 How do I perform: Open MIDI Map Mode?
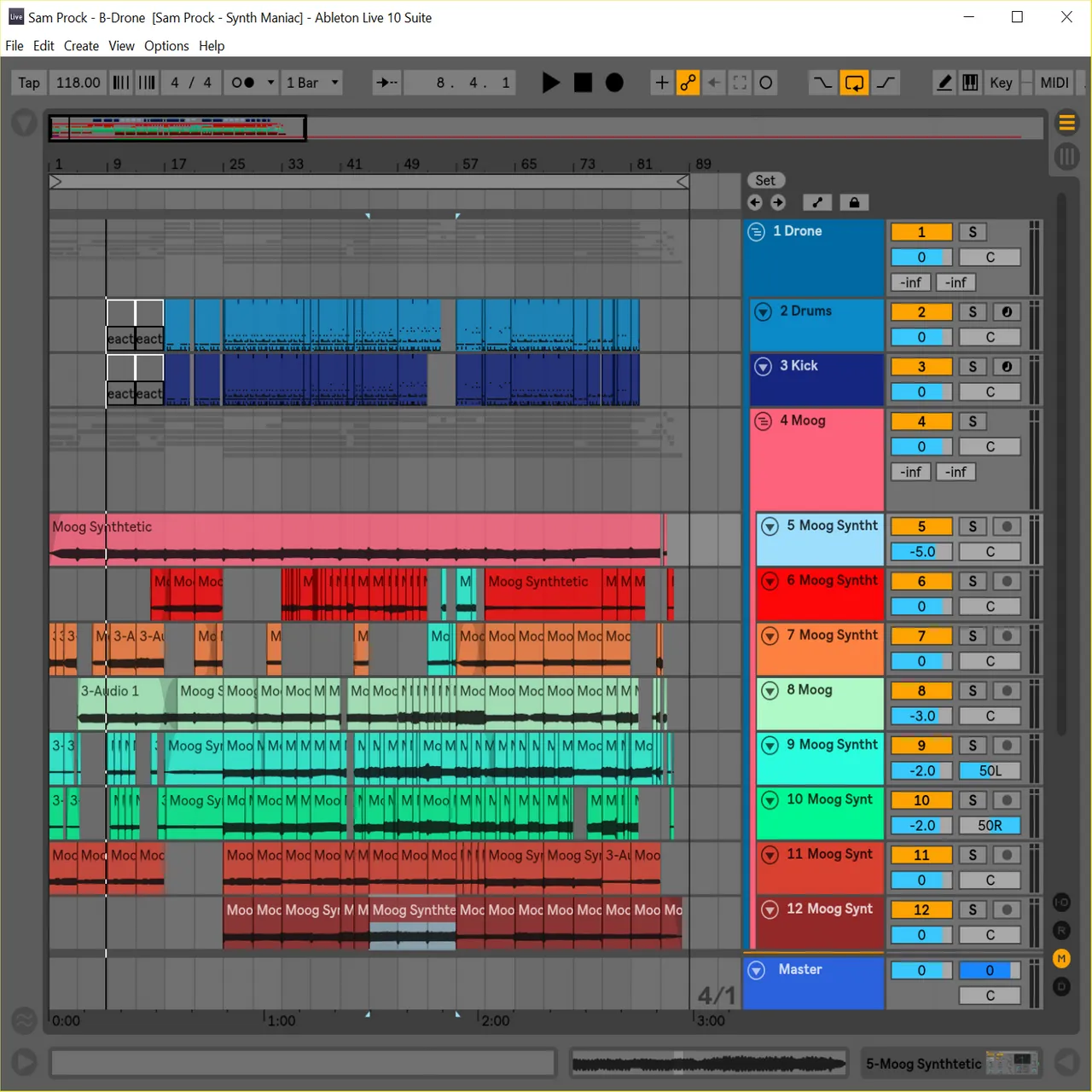(x=1054, y=83)
